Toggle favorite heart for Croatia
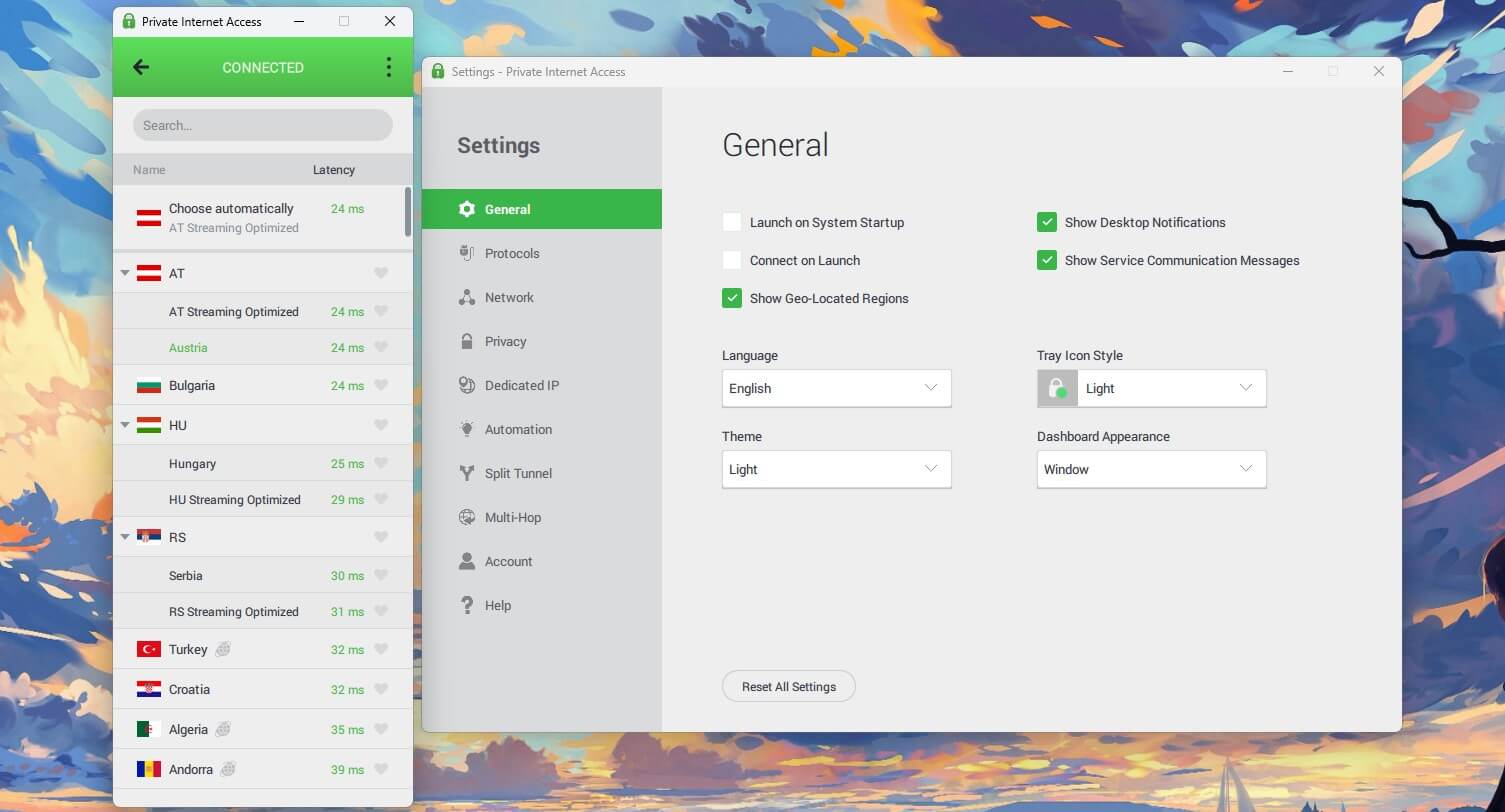This screenshot has width=1505, height=812. [381, 689]
